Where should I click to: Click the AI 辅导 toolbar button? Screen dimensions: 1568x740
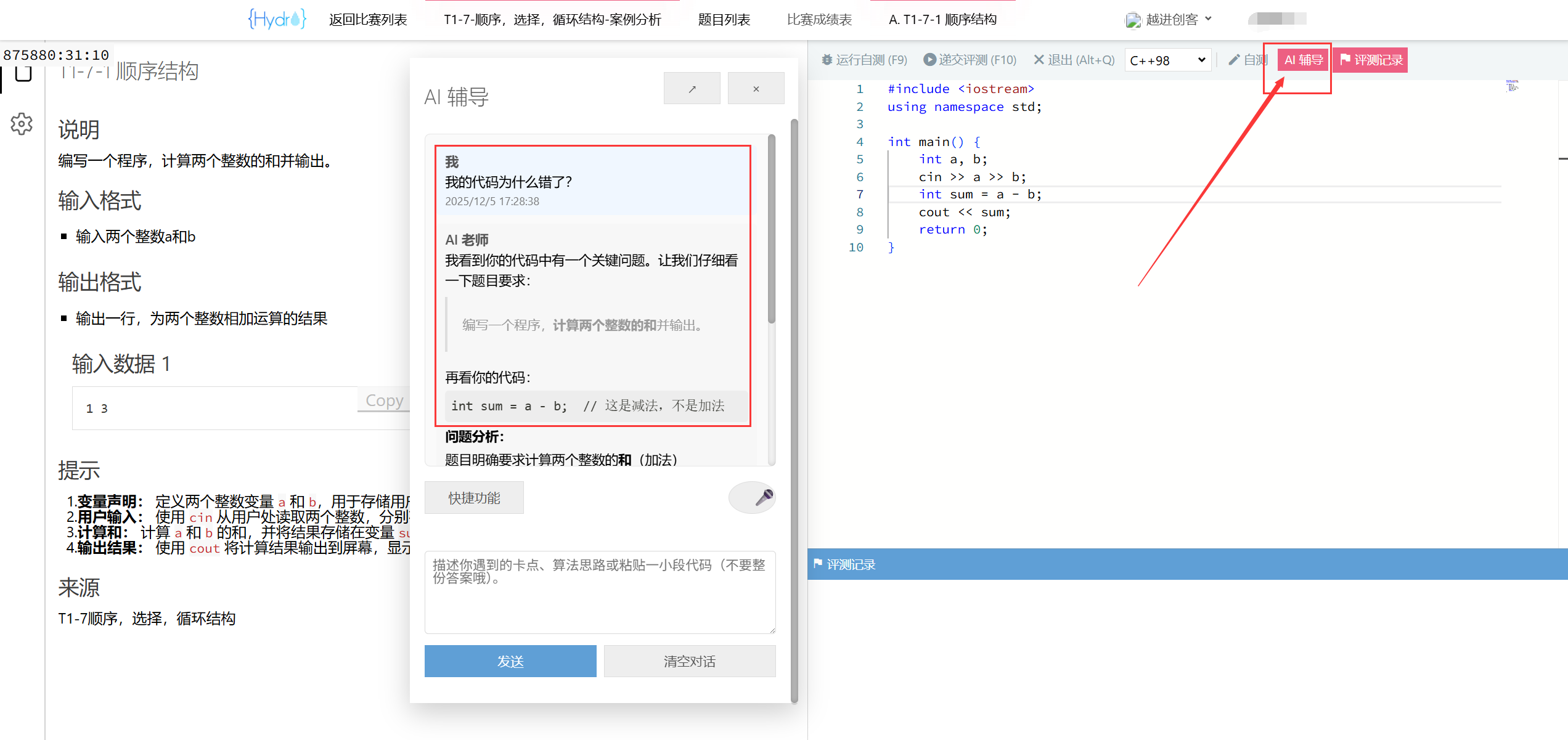[1303, 60]
